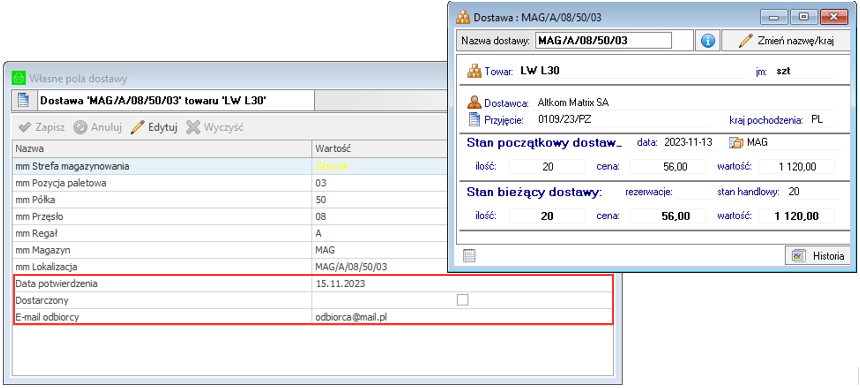Click the MAG warehouse folder icon
860x388 pixels.
735,143
